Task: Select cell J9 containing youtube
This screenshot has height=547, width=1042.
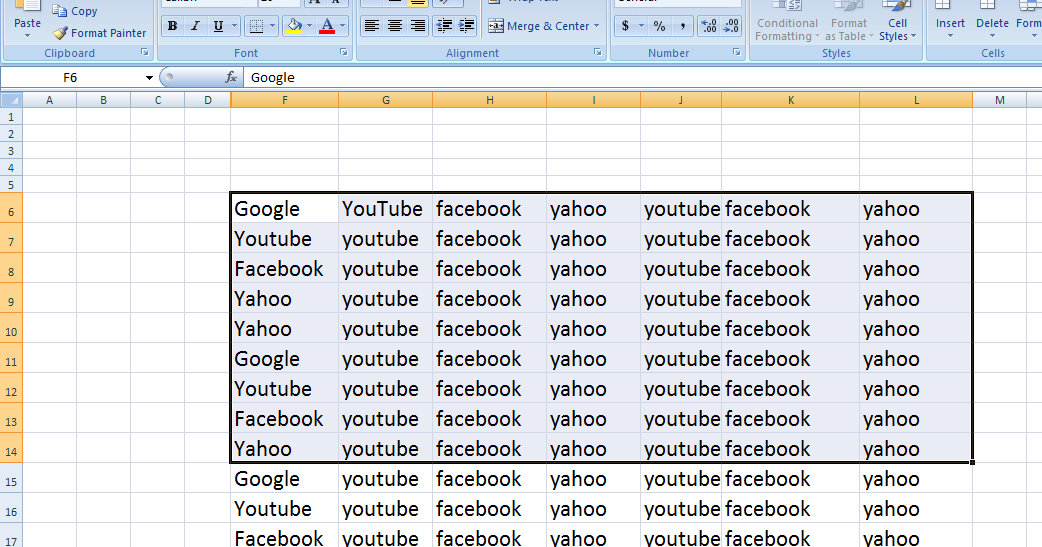Action: (x=680, y=298)
